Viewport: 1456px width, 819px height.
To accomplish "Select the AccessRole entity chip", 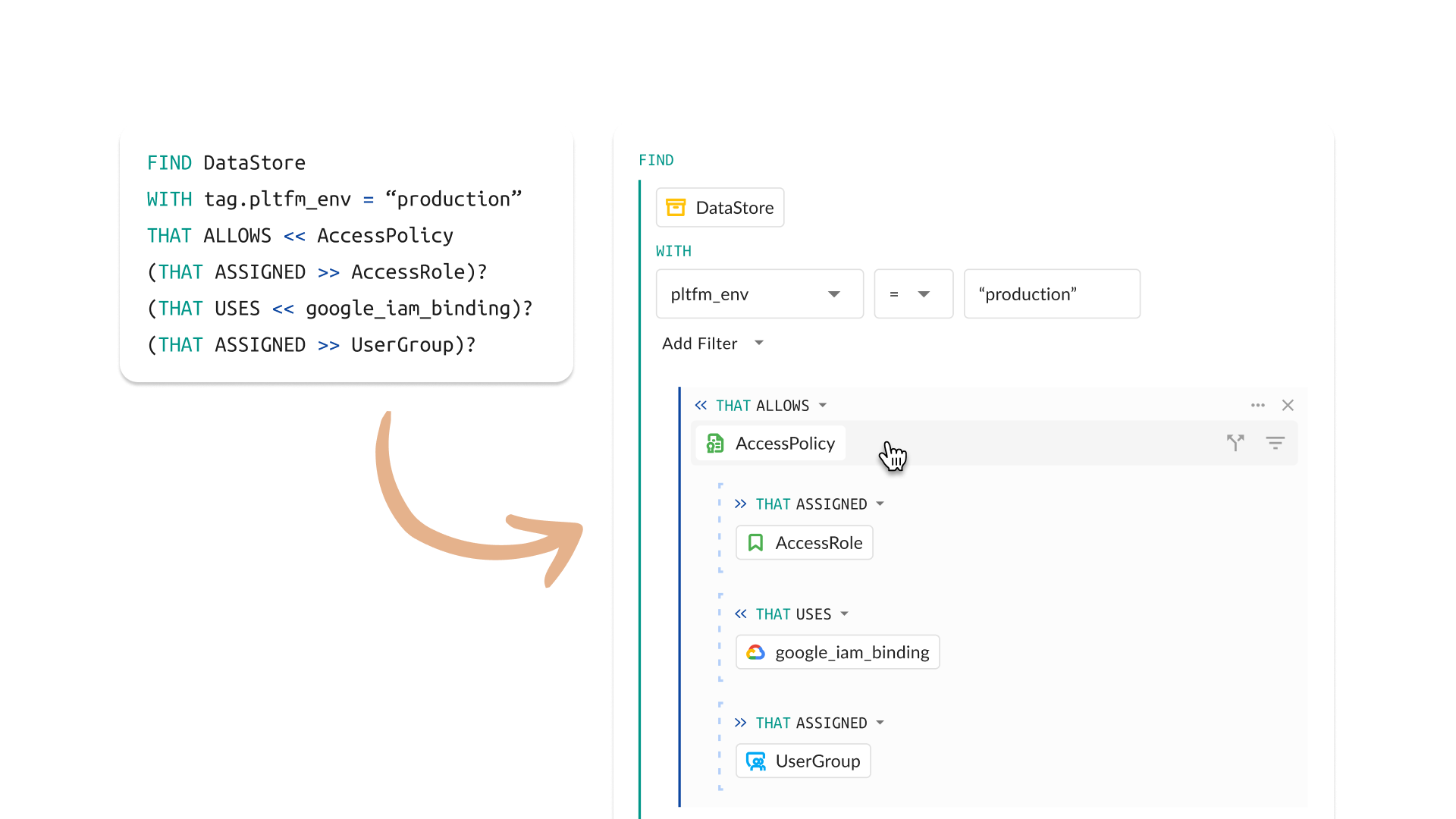I will 805,543.
